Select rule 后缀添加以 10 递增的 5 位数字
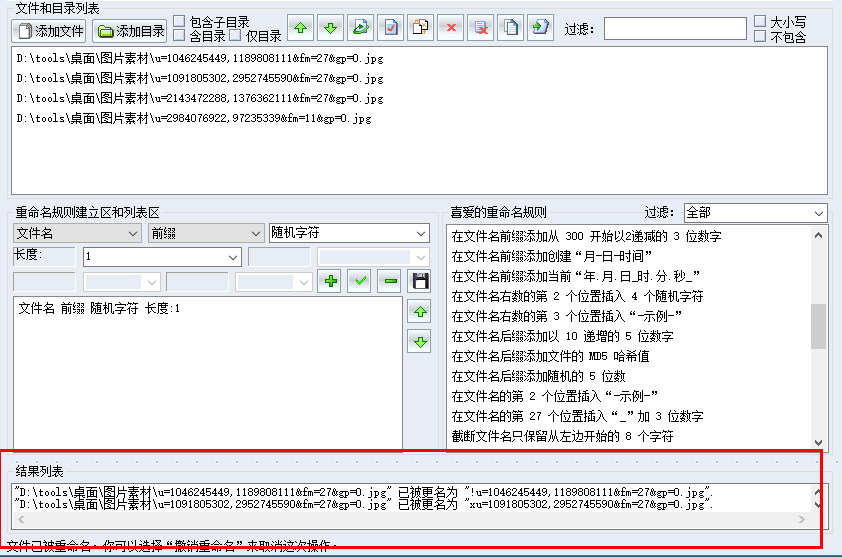842x557 pixels. (x=562, y=336)
